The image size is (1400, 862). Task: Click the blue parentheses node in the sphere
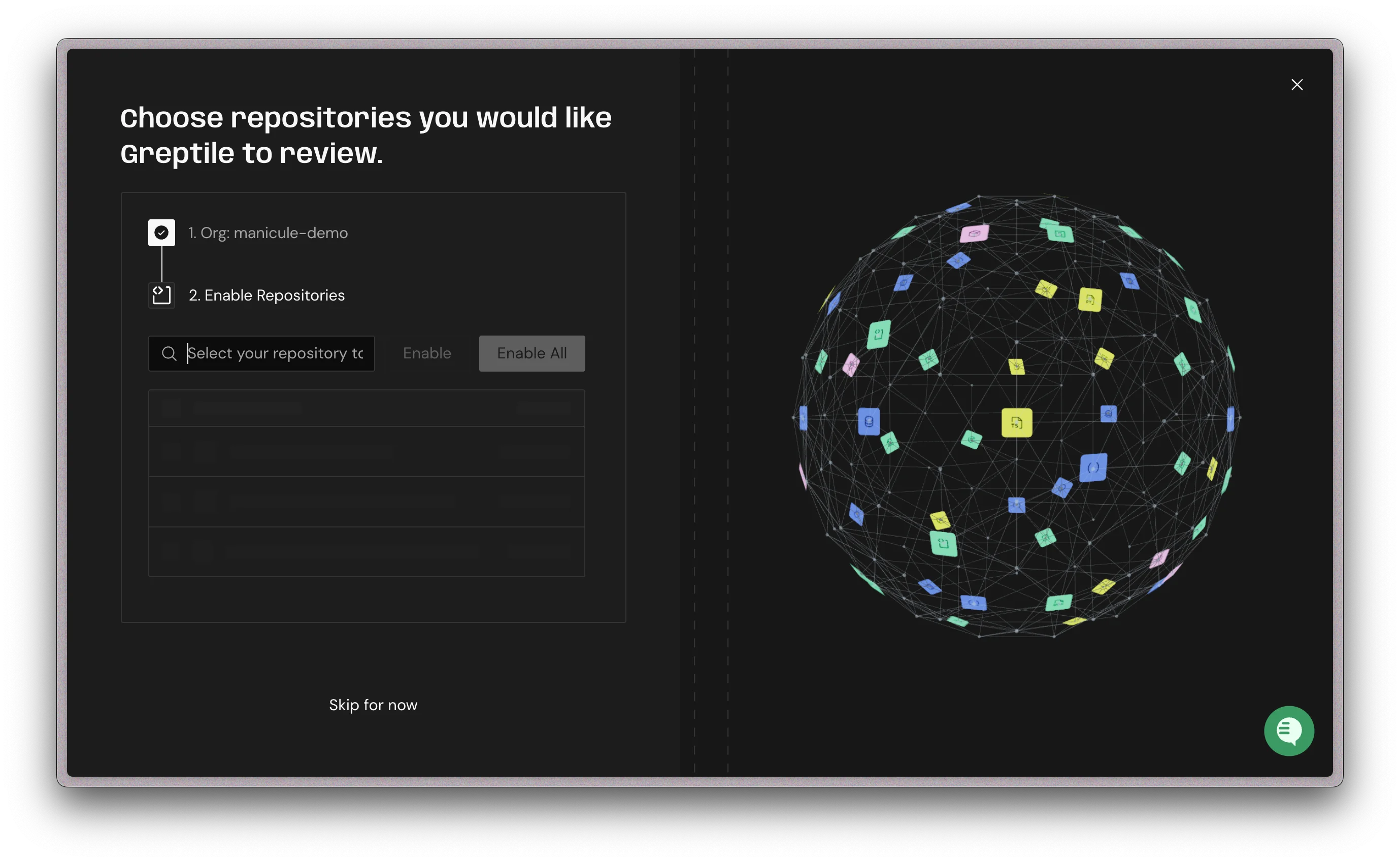point(1093,468)
